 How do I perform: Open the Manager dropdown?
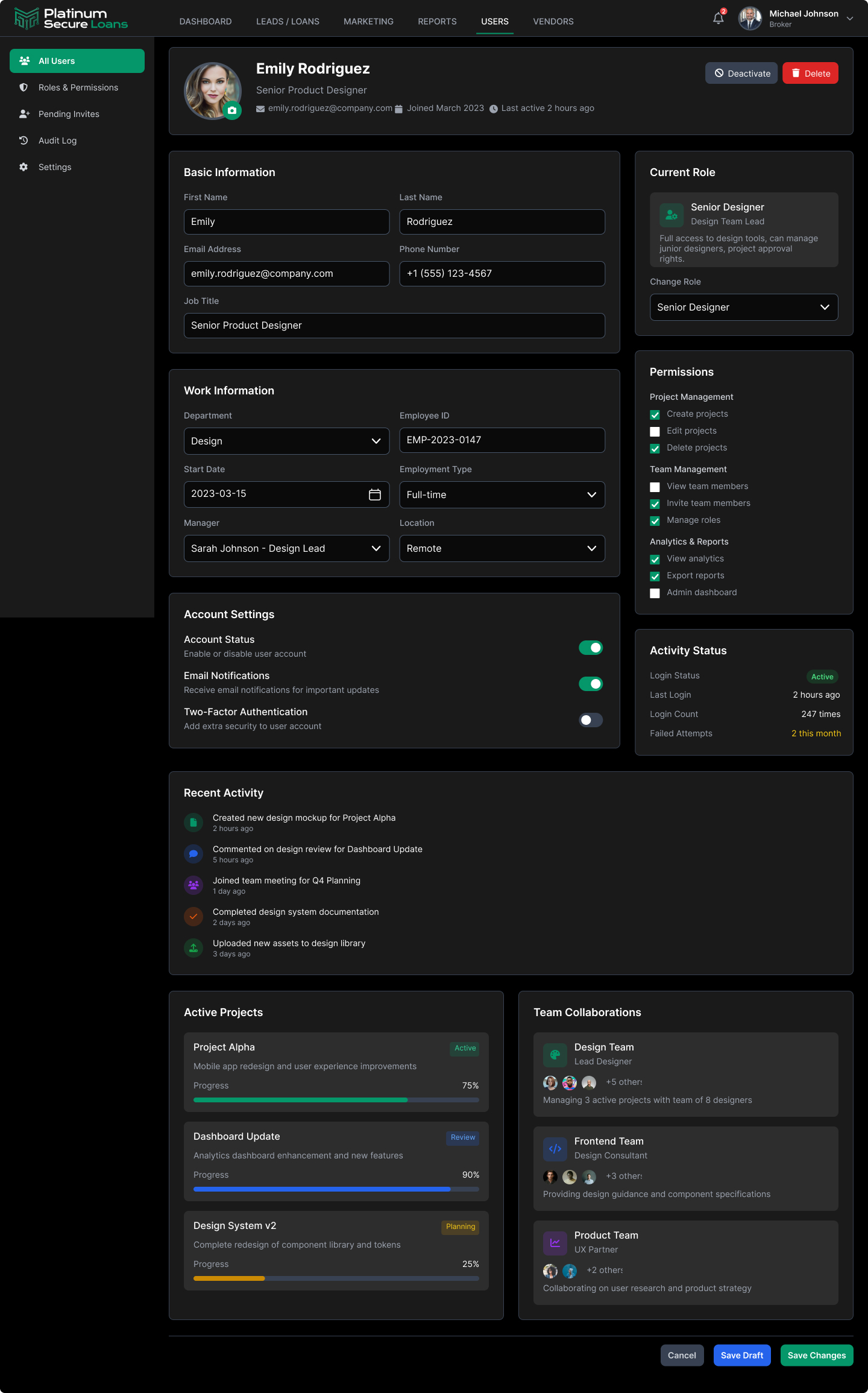click(286, 548)
